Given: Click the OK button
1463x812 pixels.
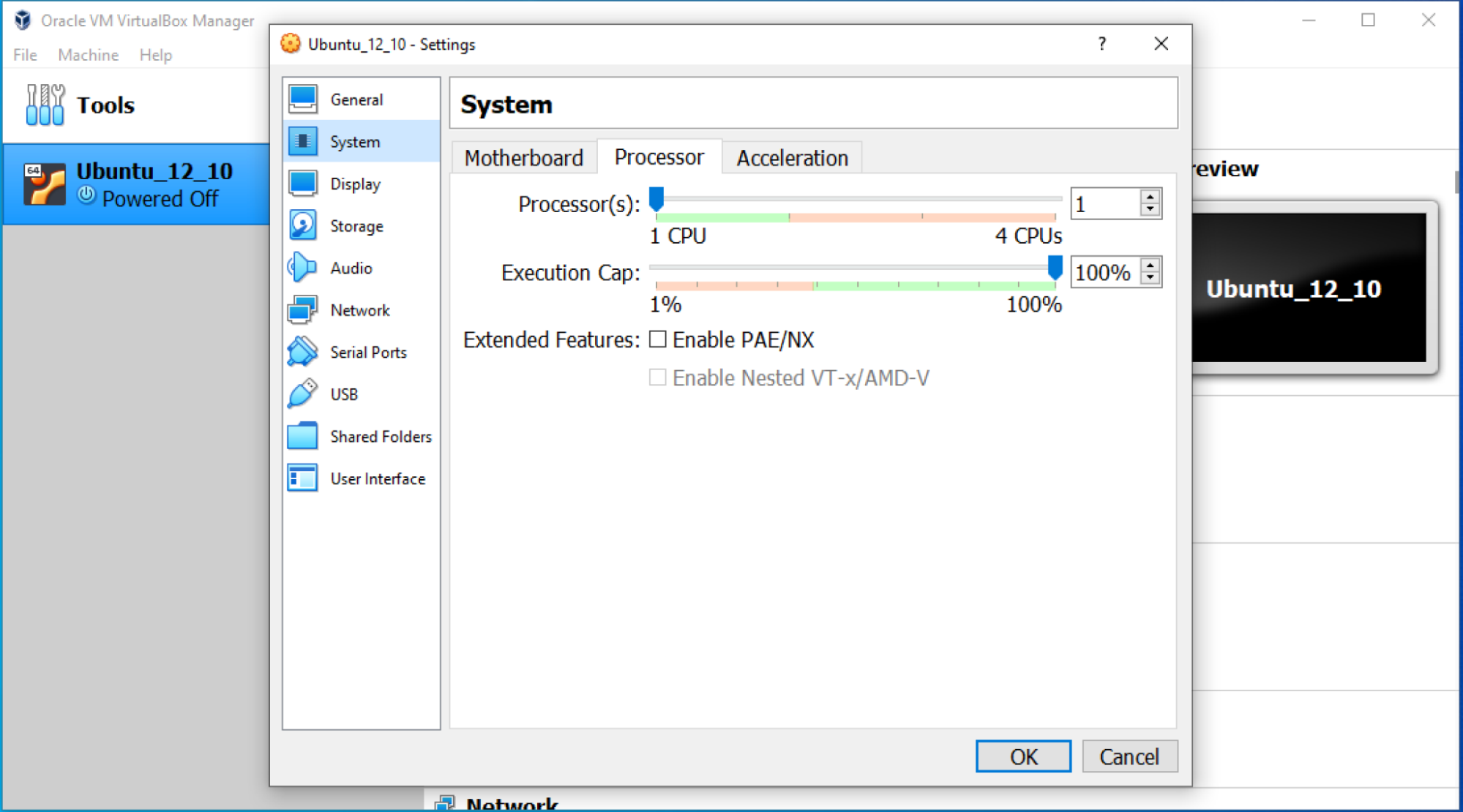Looking at the screenshot, I should (x=1022, y=756).
